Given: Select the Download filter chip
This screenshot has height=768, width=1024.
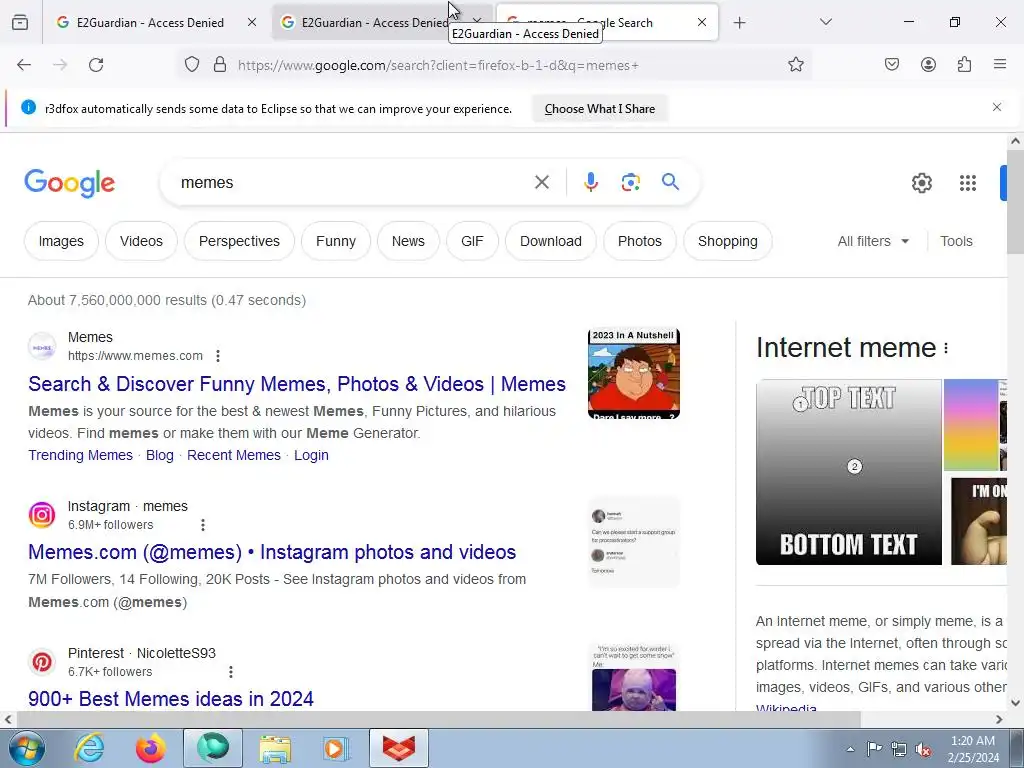Looking at the screenshot, I should pos(551,241).
